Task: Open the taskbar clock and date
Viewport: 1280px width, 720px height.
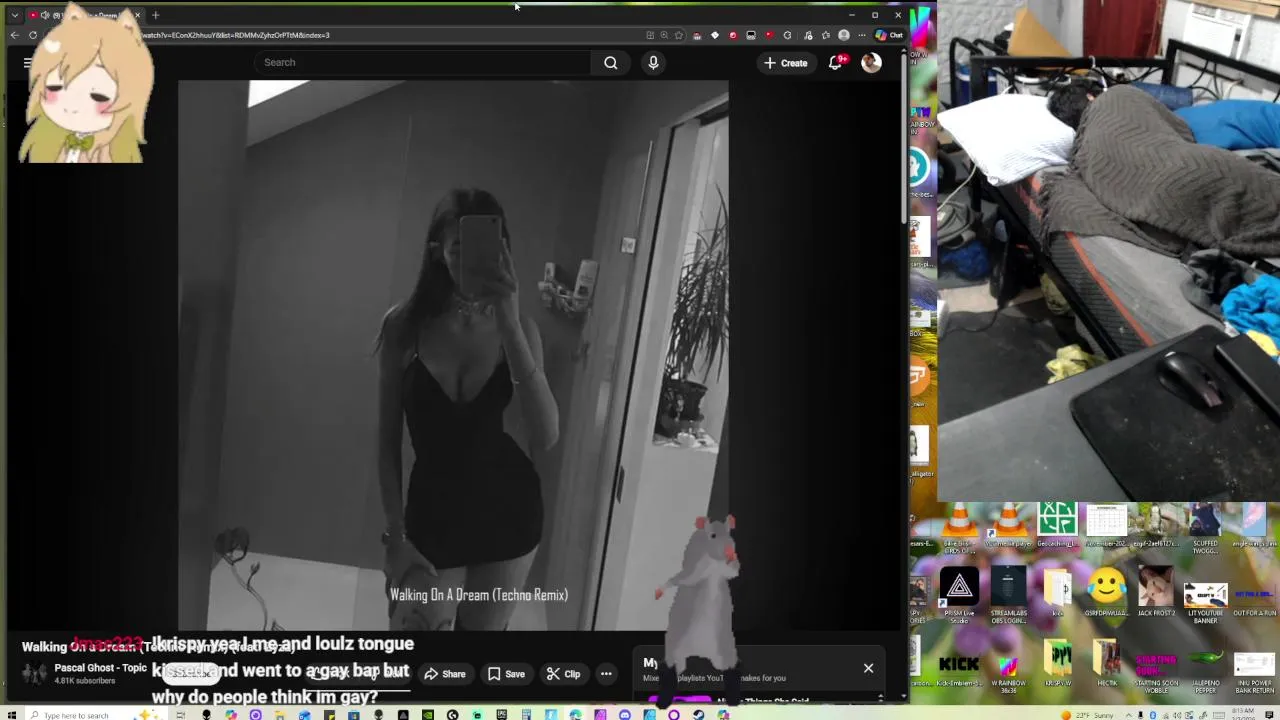Action: [x=1242, y=715]
